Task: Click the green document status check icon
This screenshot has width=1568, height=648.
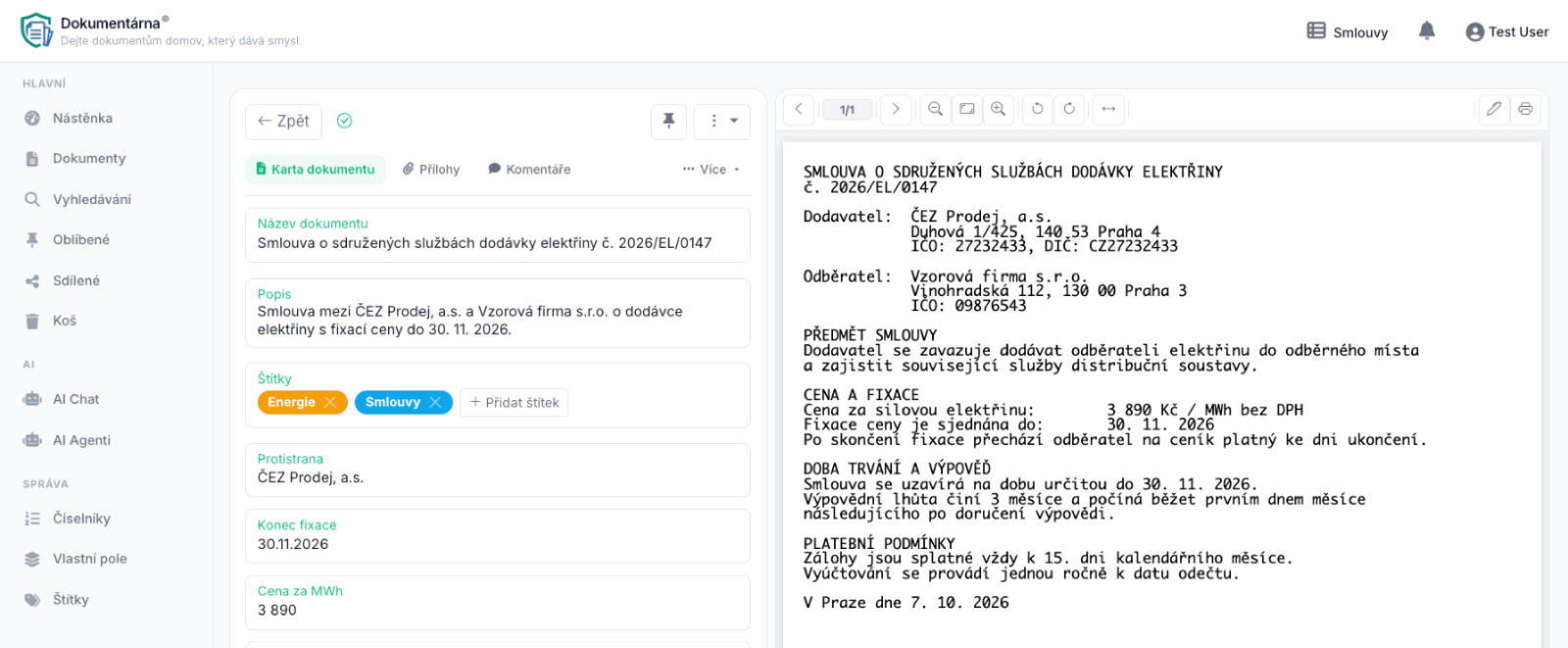Action: (x=344, y=121)
